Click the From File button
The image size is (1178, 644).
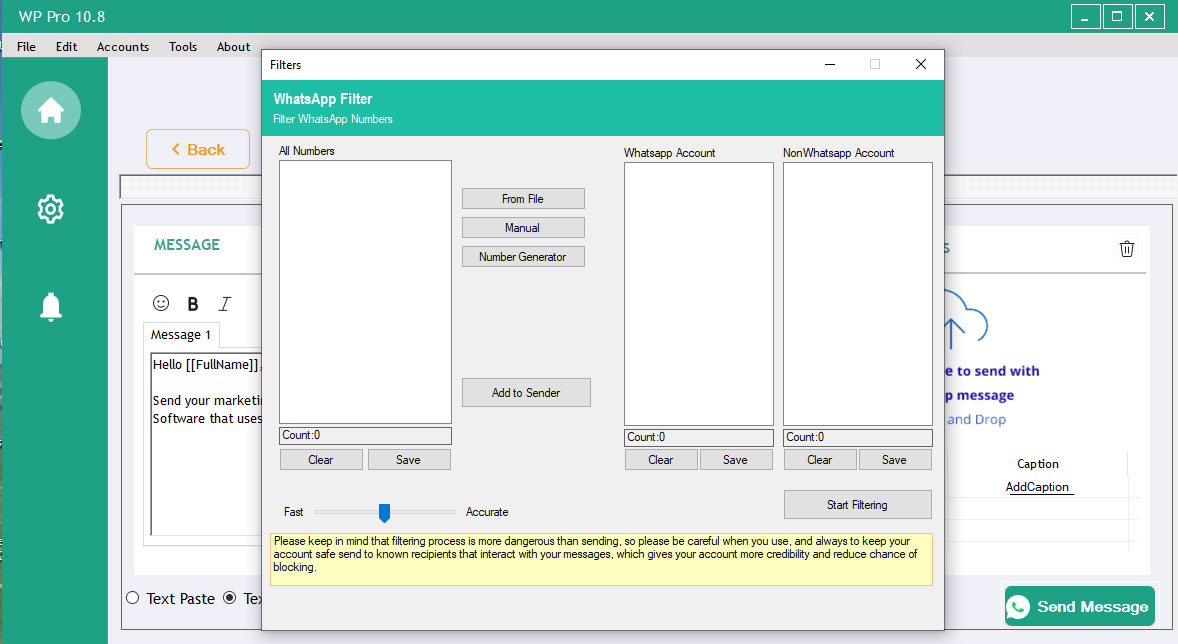click(523, 198)
